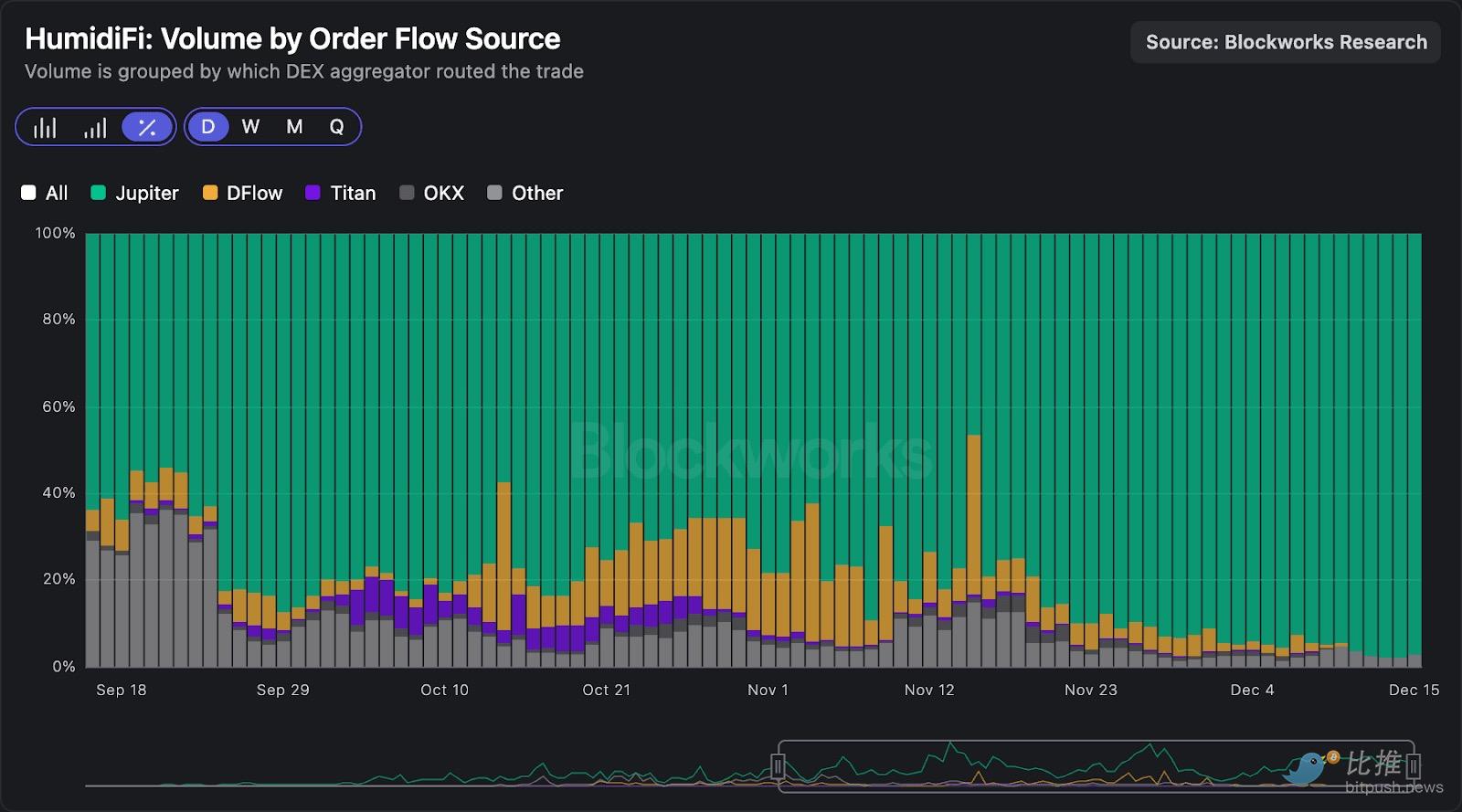Hide the DFlow series via legend

[210, 193]
